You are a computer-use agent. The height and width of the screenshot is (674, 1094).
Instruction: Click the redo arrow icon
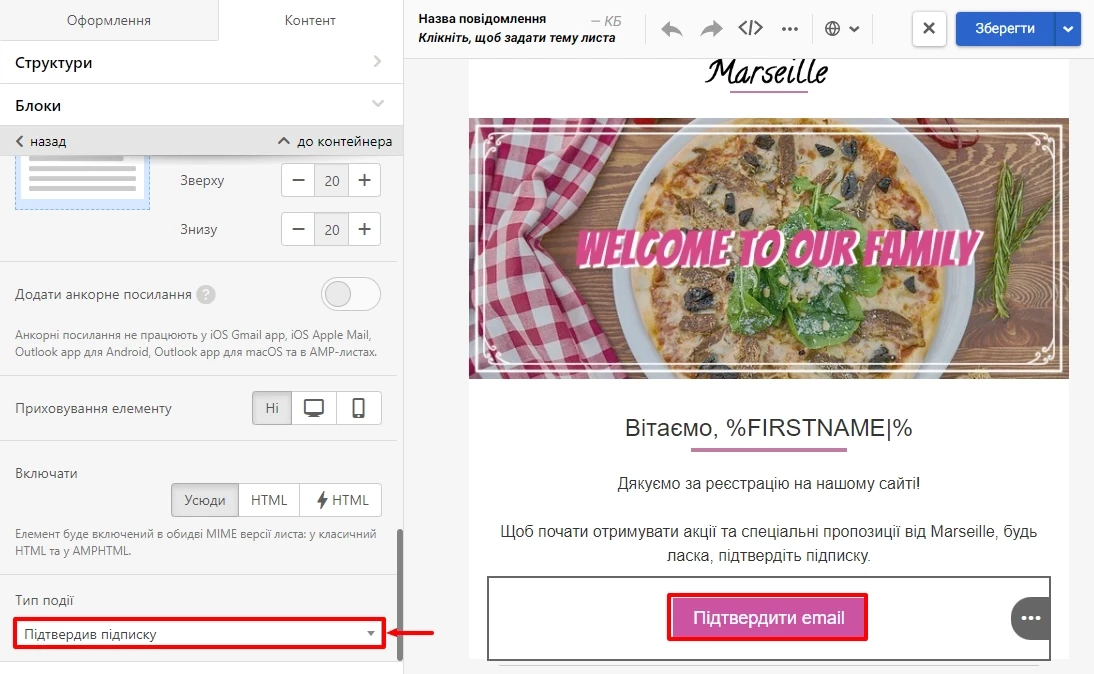pyautogui.click(x=711, y=29)
